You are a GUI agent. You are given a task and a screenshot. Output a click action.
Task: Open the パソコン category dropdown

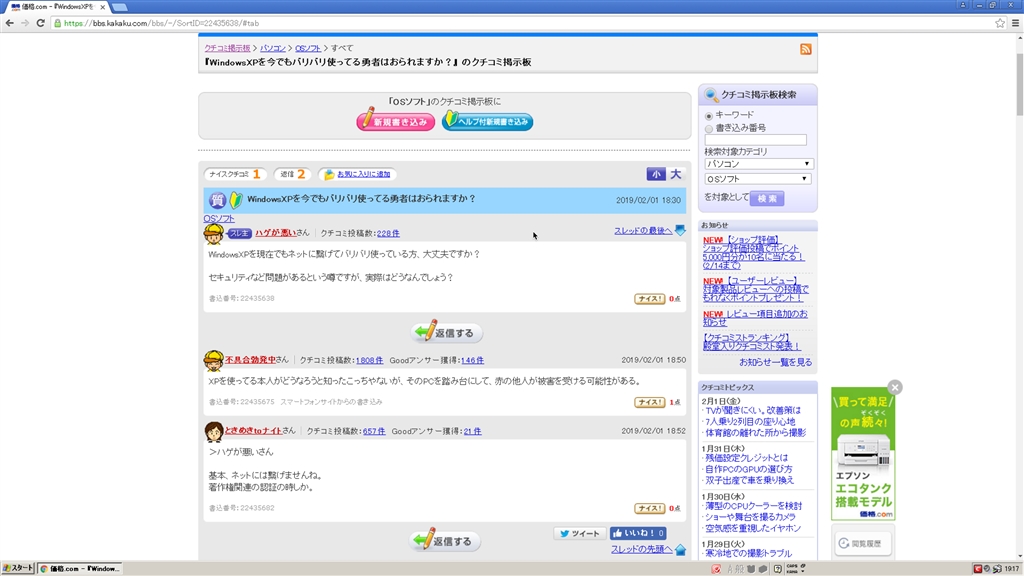click(758, 164)
